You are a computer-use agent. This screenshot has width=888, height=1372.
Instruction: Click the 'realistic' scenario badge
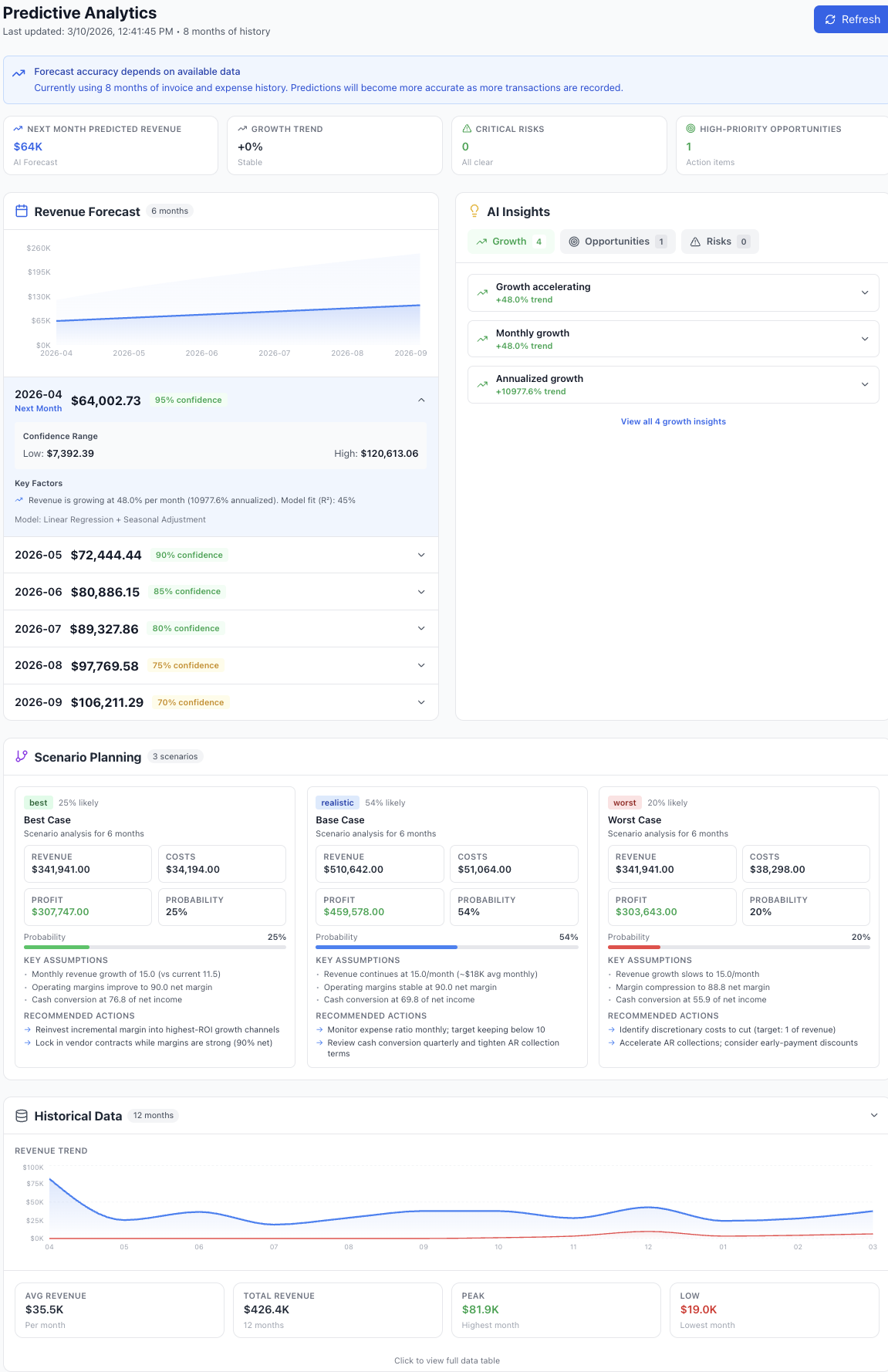click(338, 803)
